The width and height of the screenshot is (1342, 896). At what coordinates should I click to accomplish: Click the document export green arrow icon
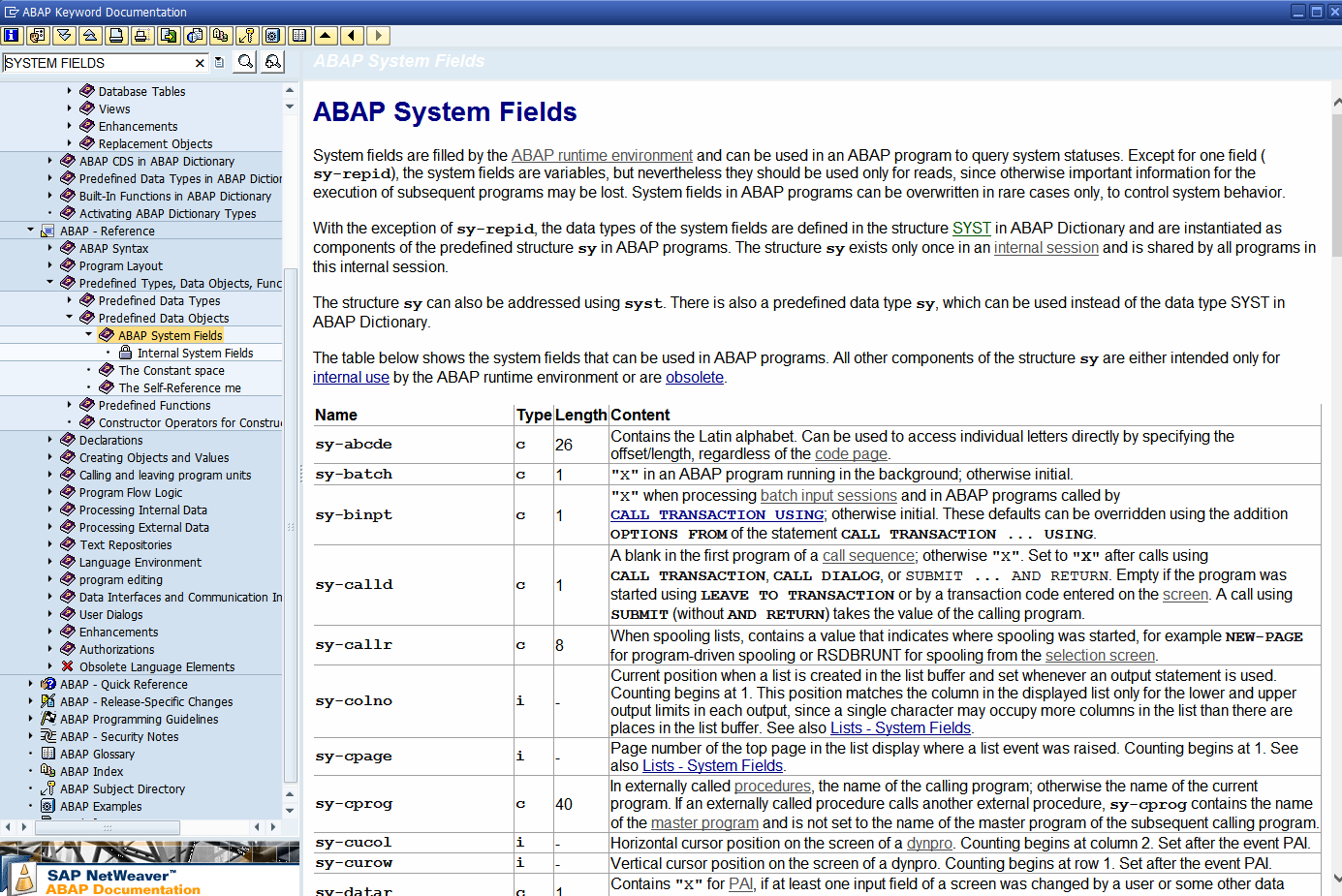tap(169, 36)
